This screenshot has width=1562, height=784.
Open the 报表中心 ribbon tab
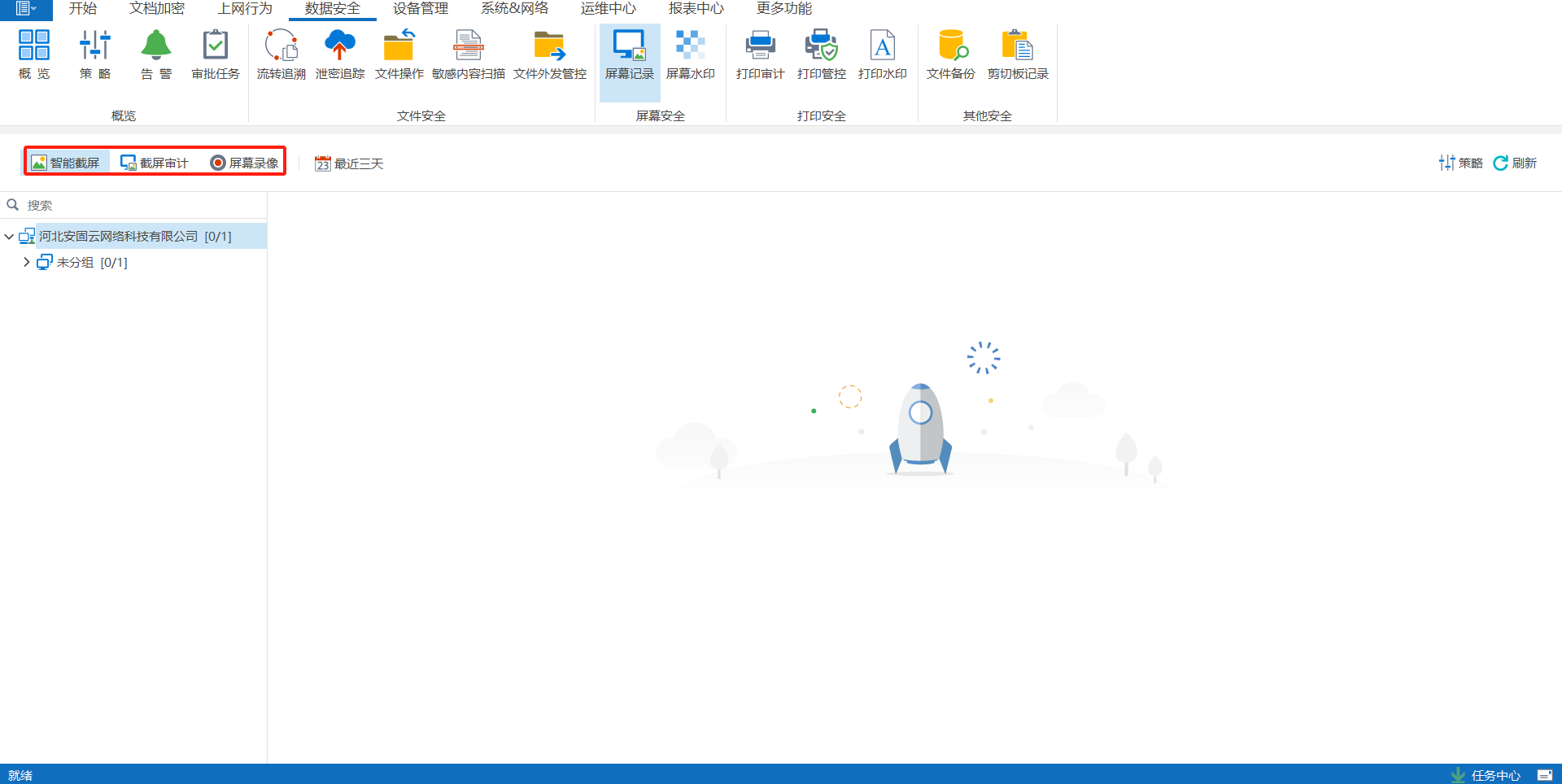pos(696,9)
